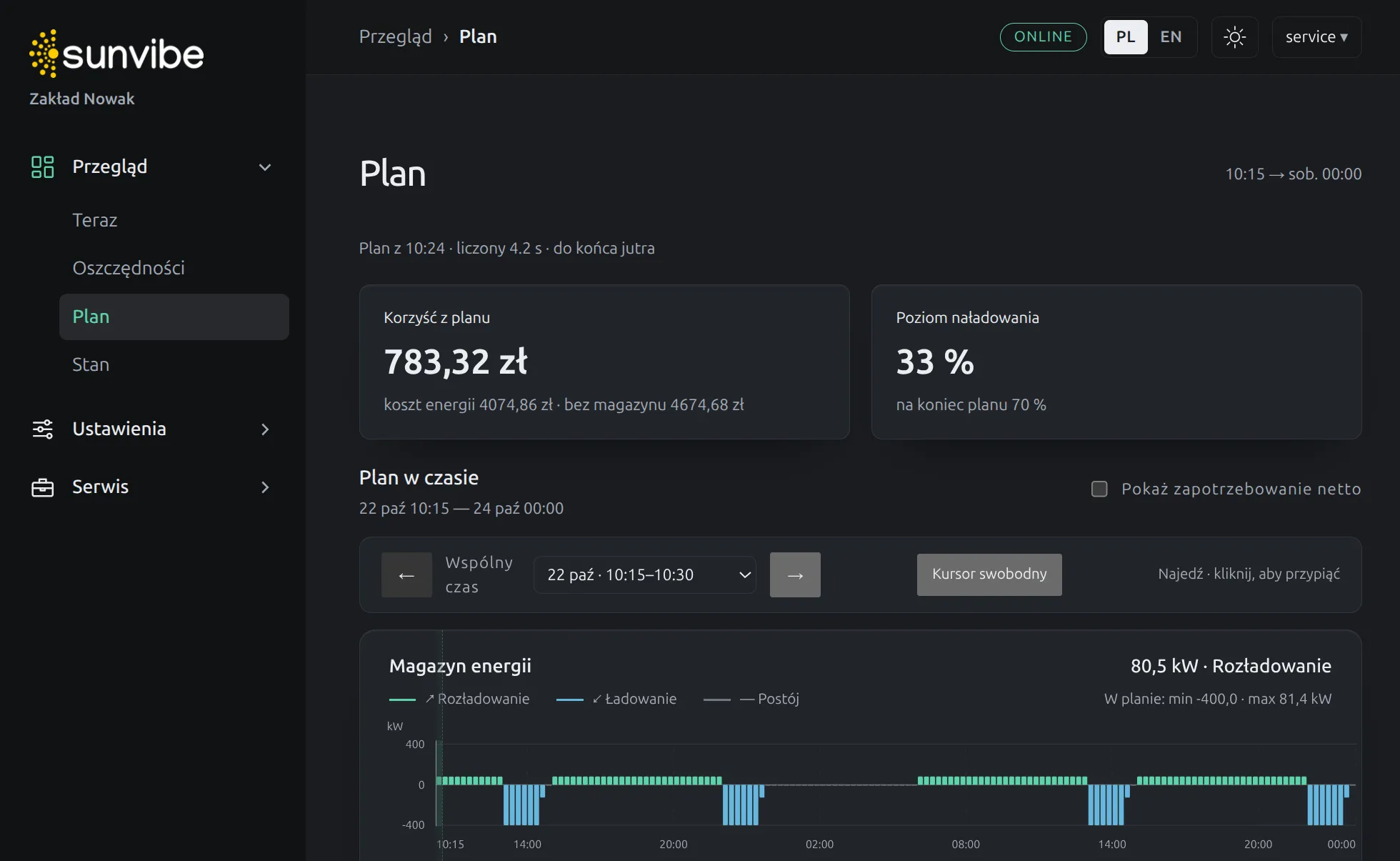Click the Przegląd grid icon
The image size is (1400, 861).
coord(43,167)
